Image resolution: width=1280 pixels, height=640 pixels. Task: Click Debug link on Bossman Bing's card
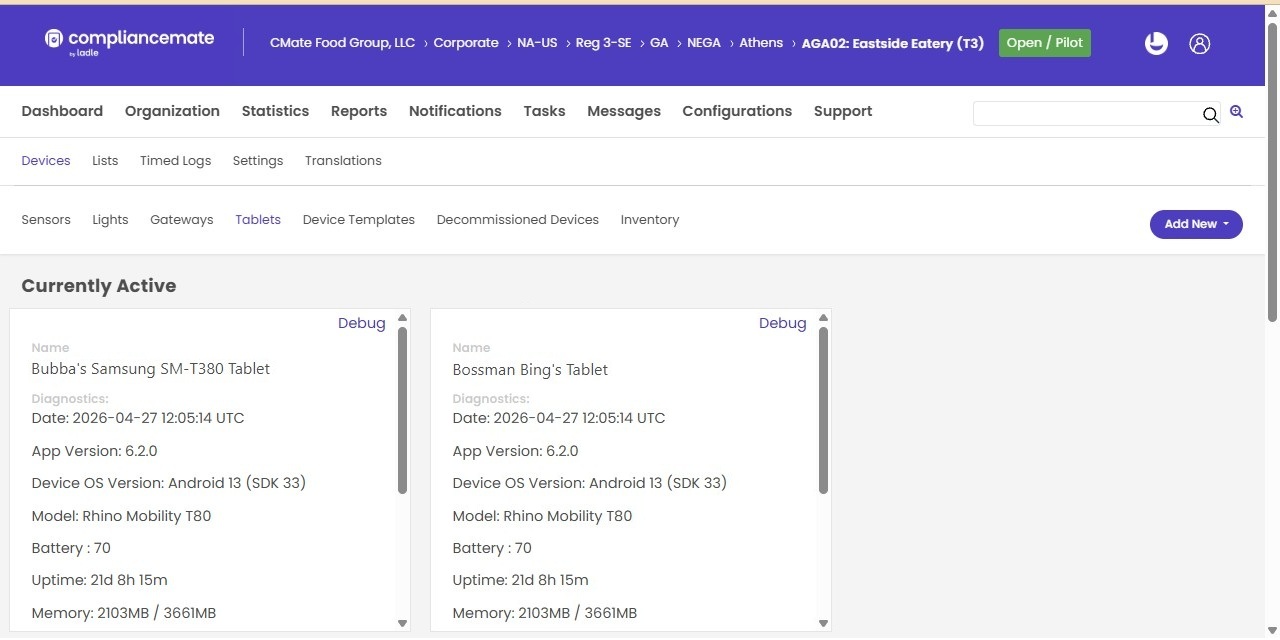pyautogui.click(x=783, y=323)
